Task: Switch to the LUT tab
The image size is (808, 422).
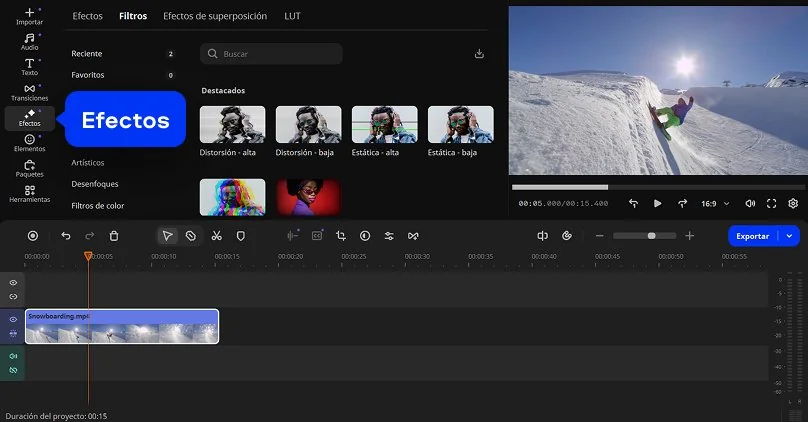Action: (292, 16)
